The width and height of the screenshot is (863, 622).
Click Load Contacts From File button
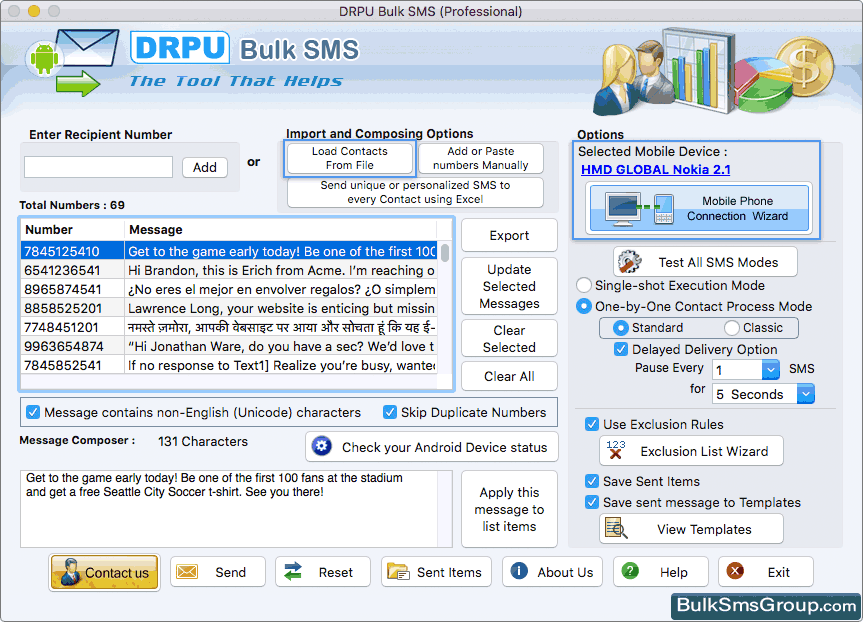[x=349, y=158]
